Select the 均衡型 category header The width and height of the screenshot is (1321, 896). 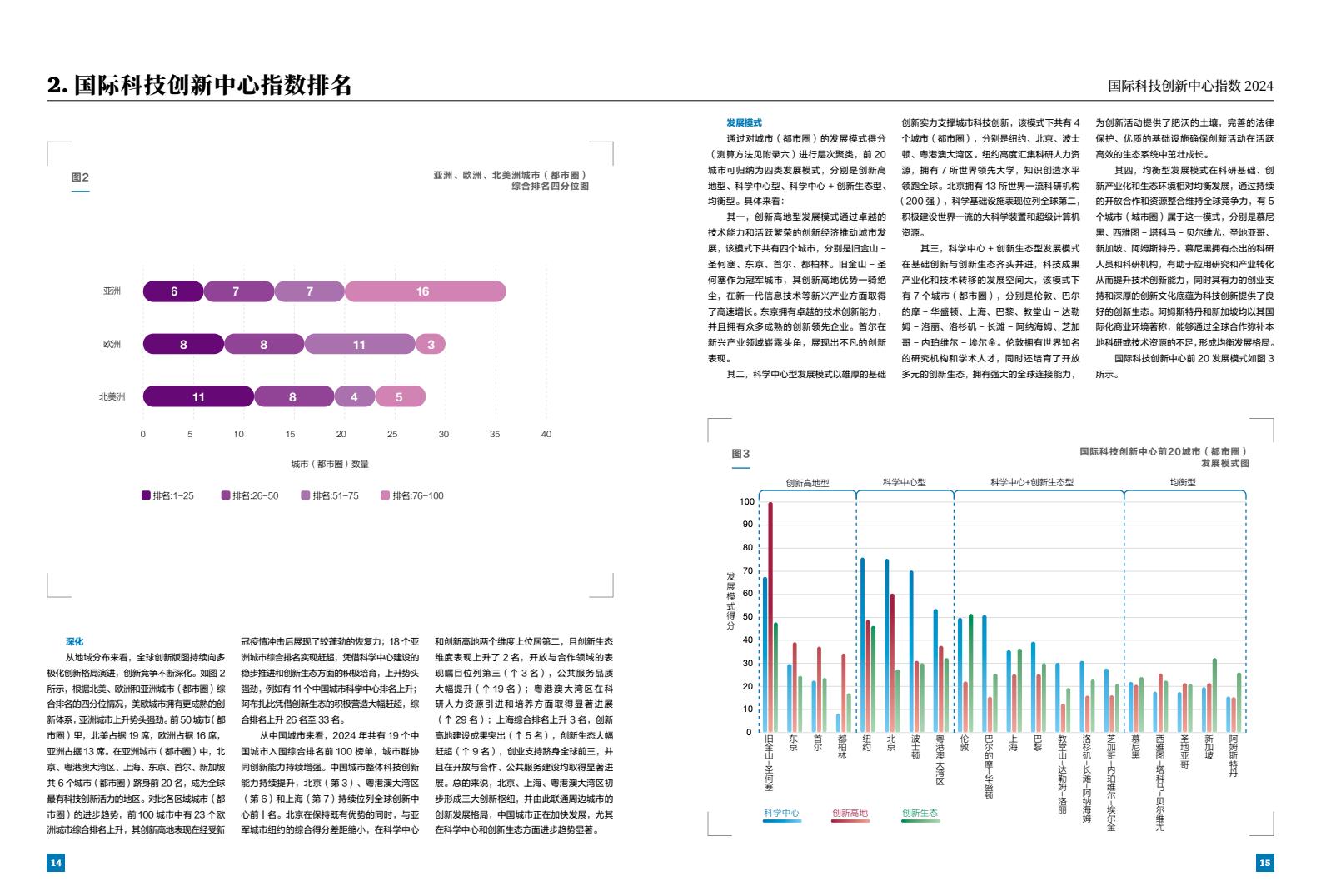click(1183, 483)
